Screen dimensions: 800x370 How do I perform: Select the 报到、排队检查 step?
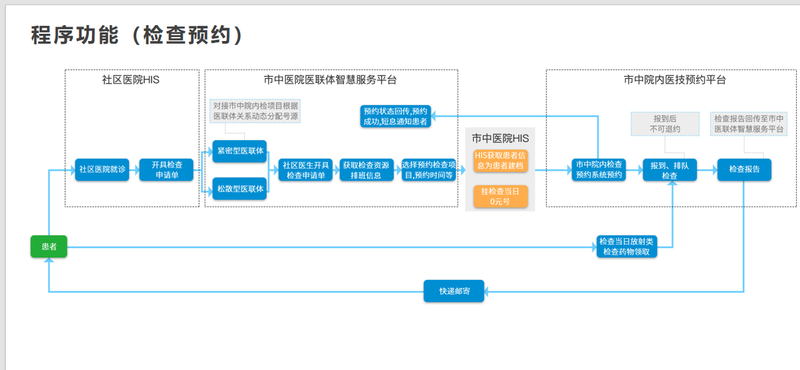670,170
